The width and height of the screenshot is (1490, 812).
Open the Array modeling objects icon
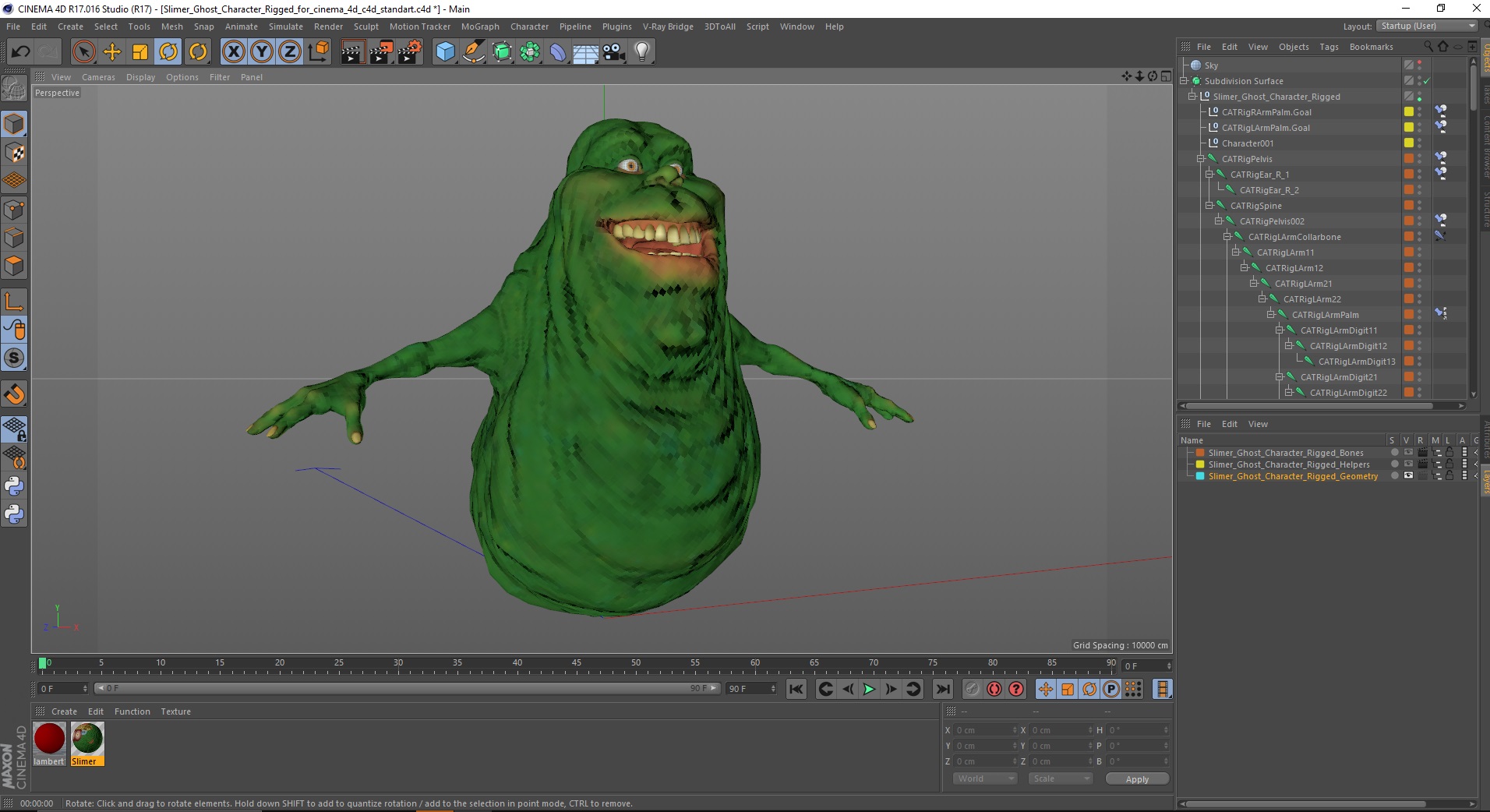(530, 52)
